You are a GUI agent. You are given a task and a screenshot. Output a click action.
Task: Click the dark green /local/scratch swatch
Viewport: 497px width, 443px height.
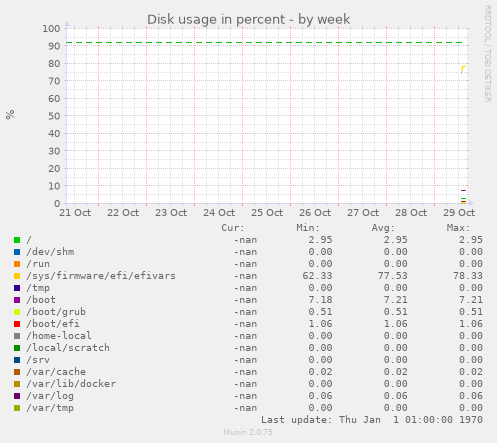tap(17, 348)
